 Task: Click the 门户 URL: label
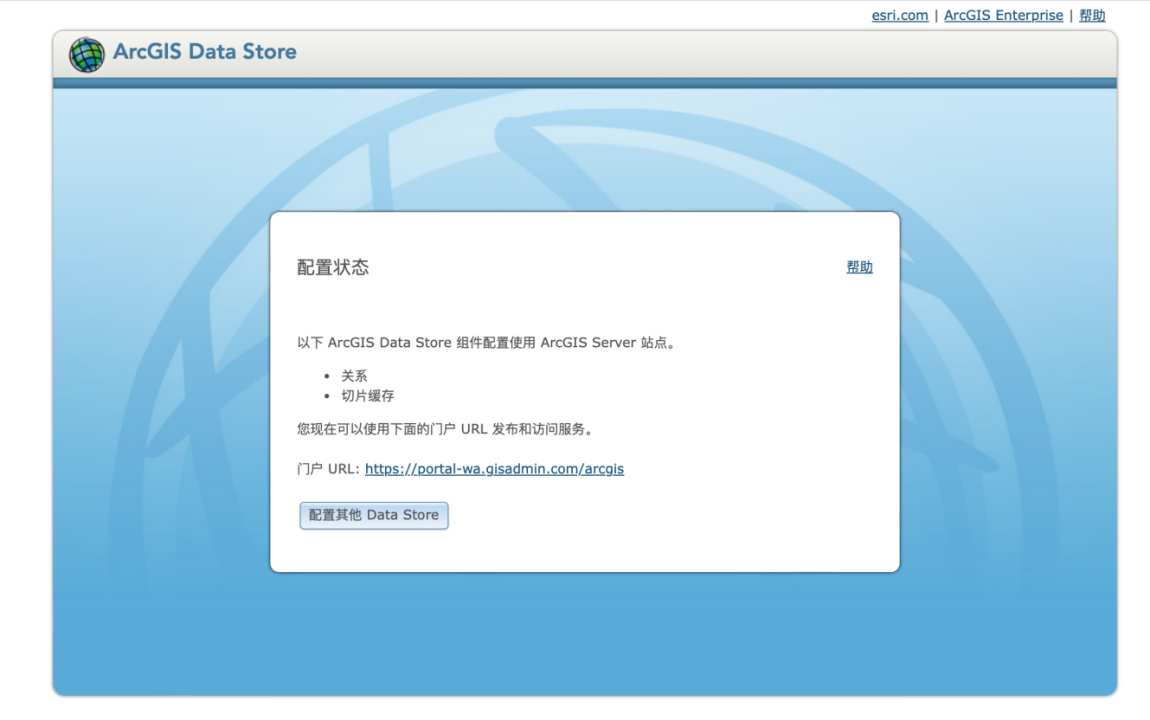pos(328,469)
